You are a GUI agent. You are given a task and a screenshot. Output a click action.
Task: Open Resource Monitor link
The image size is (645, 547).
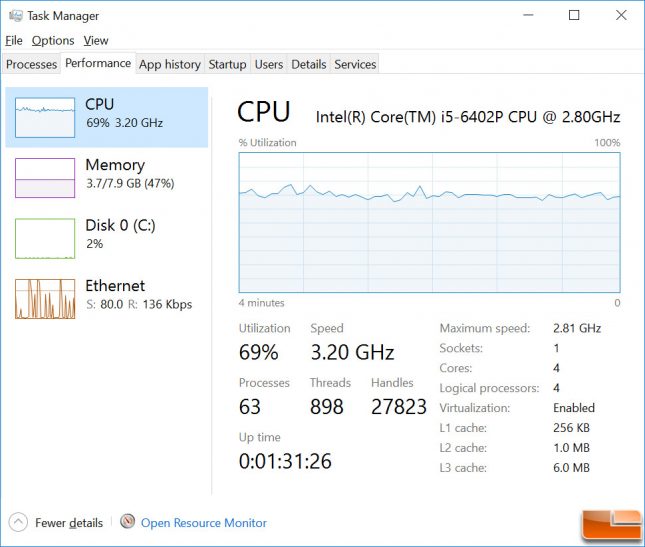[x=204, y=523]
